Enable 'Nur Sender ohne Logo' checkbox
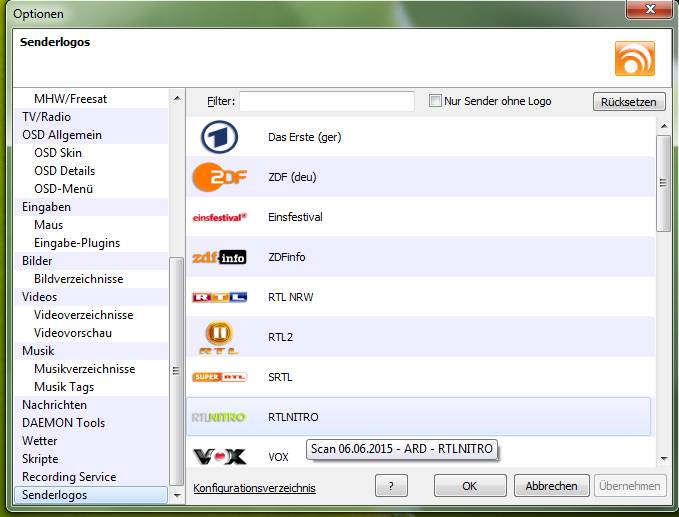This screenshot has width=679, height=517. [x=435, y=101]
